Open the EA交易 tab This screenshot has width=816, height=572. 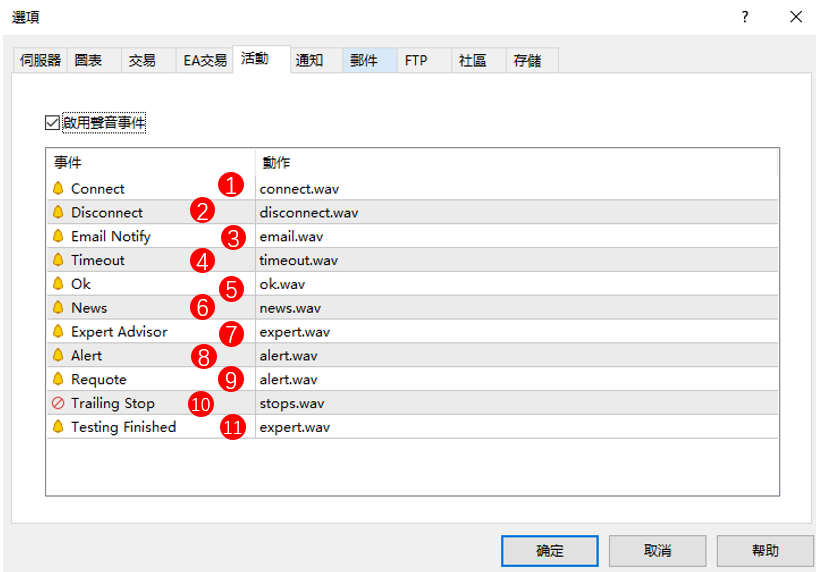(205, 60)
